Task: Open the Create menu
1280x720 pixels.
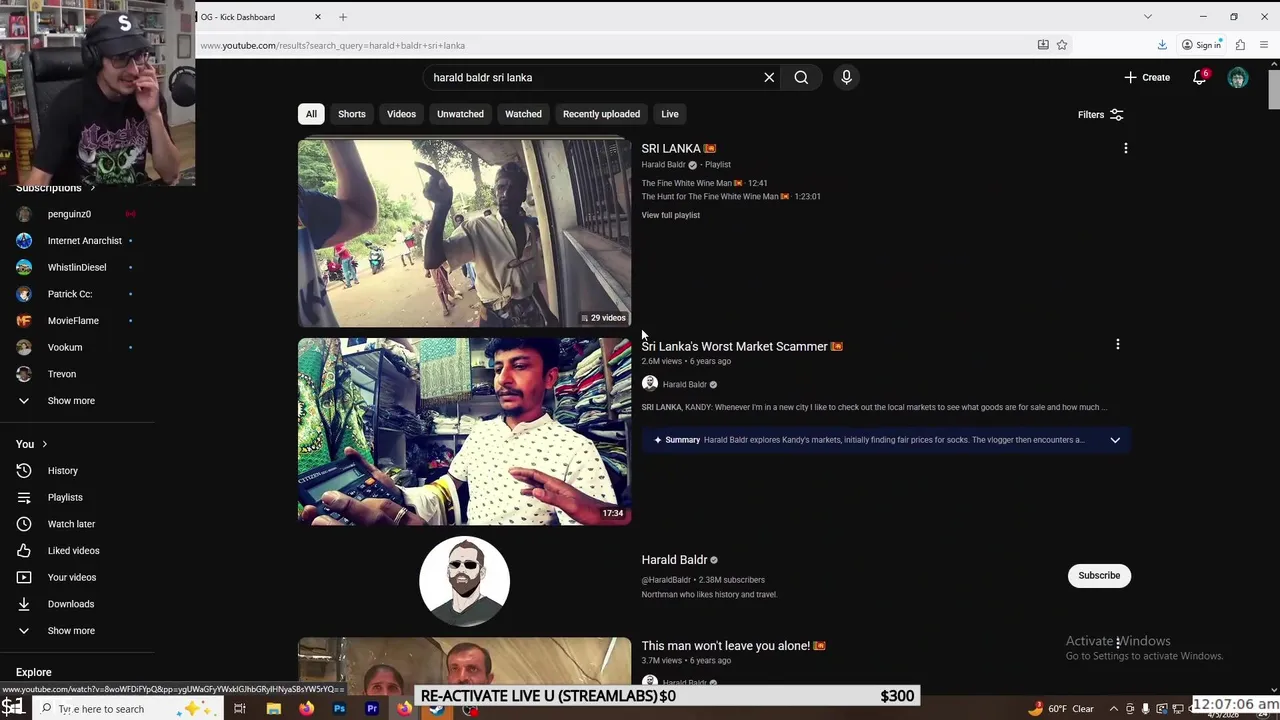Action: tap(1147, 77)
